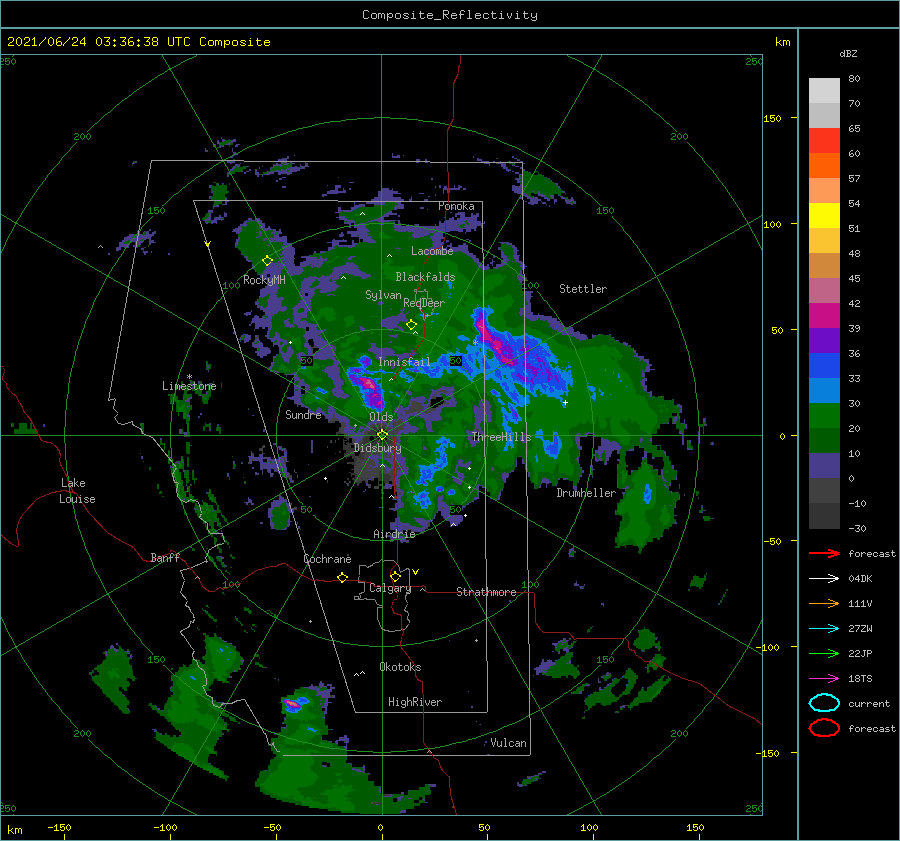Viewport: 900px width, 841px height.
Task: Click the magenta 39-42 dBZ swatch
Action: pos(824,315)
